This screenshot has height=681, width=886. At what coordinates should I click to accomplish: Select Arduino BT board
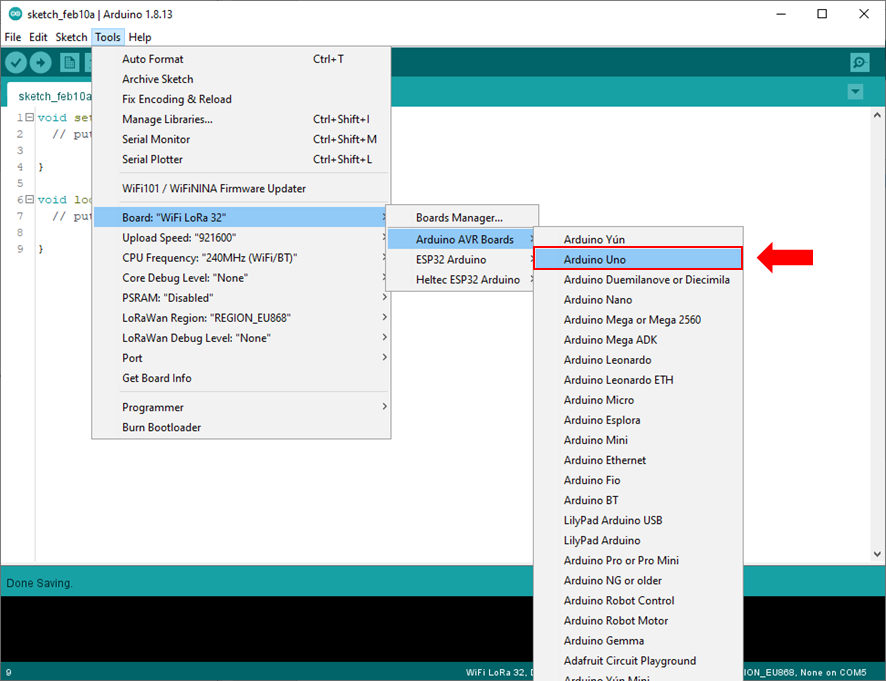click(638, 500)
